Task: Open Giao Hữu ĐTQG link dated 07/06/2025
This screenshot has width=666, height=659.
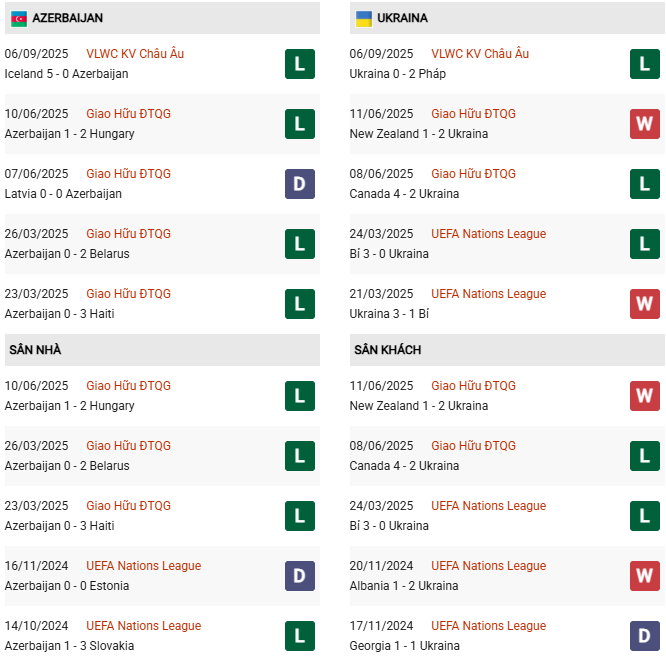Action: (129, 174)
